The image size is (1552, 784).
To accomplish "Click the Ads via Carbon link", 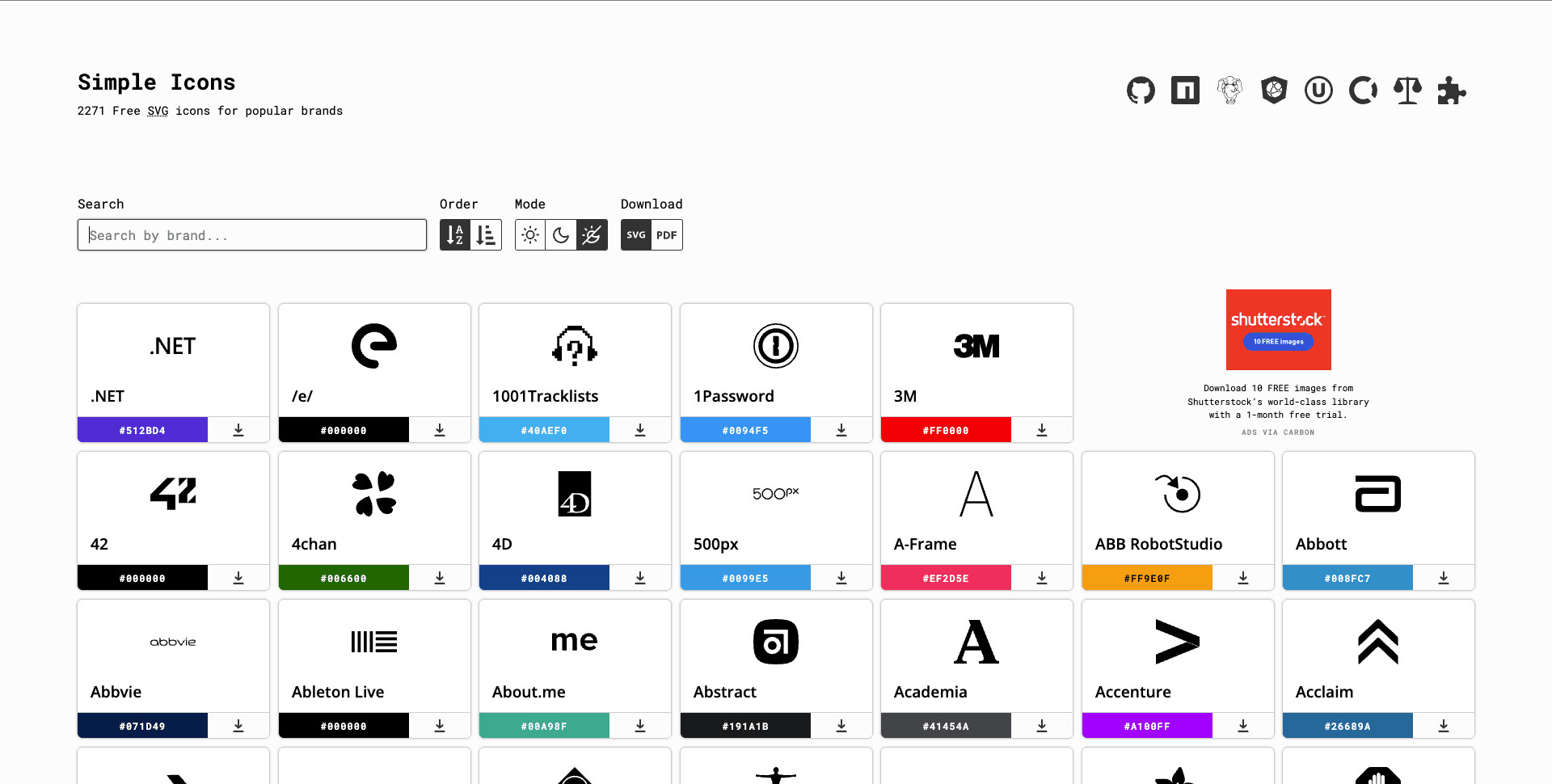I will 1278,432.
